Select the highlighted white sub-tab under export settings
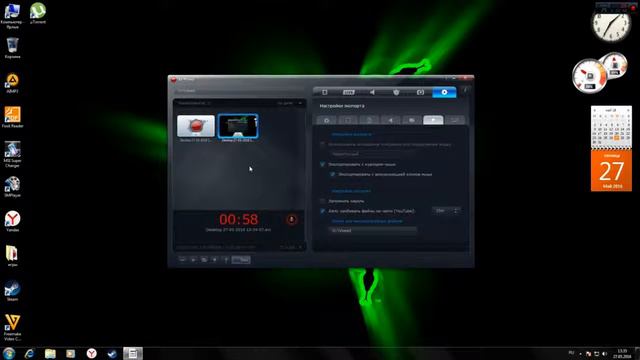 (433, 120)
